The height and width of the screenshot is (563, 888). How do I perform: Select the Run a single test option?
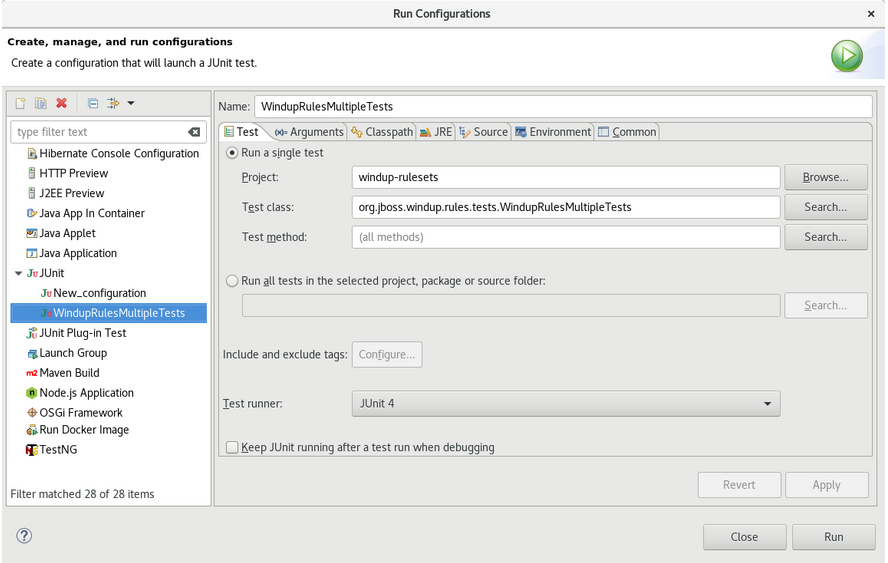(x=233, y=153)
